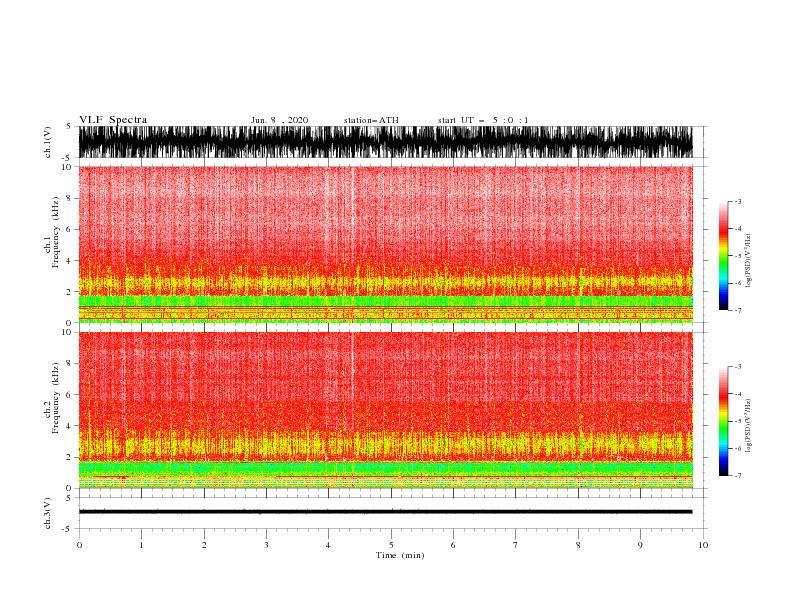This screenshot has height=612, width=792.
Task: Click the "Time (min)" axis label
Action: (x=400, y=555)
